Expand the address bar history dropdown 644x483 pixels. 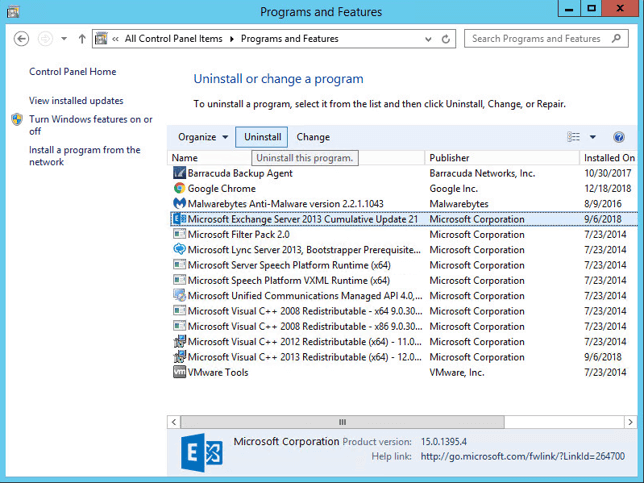pyautogui.click(x=428, y=39)
